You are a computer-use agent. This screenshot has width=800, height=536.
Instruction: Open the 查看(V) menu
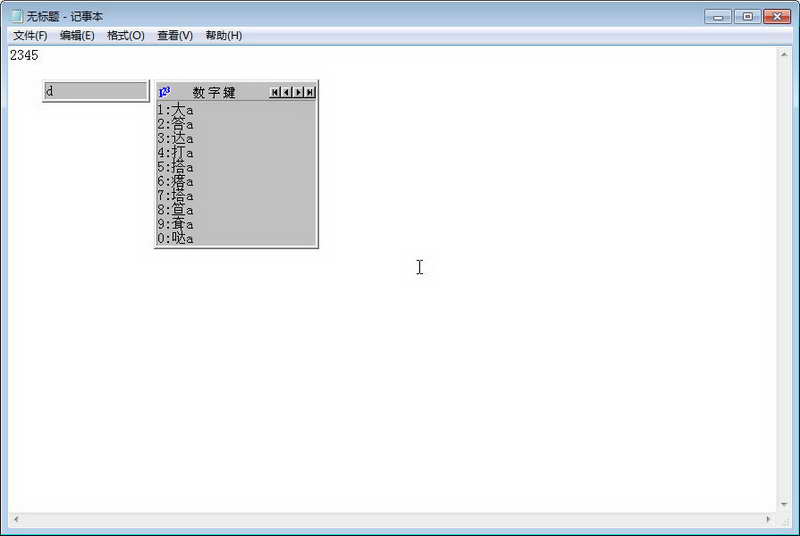point(175,36)
